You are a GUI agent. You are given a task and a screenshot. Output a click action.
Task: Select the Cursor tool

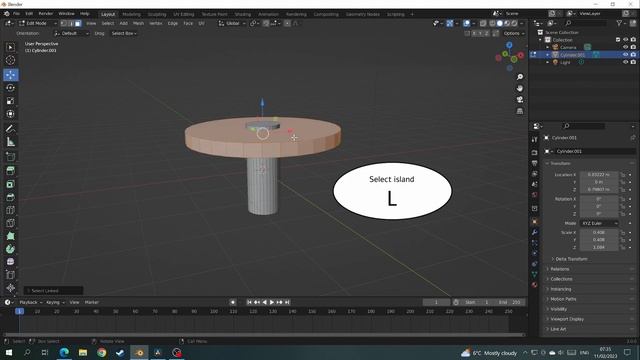pyautogui.click(x=11, y=60)
